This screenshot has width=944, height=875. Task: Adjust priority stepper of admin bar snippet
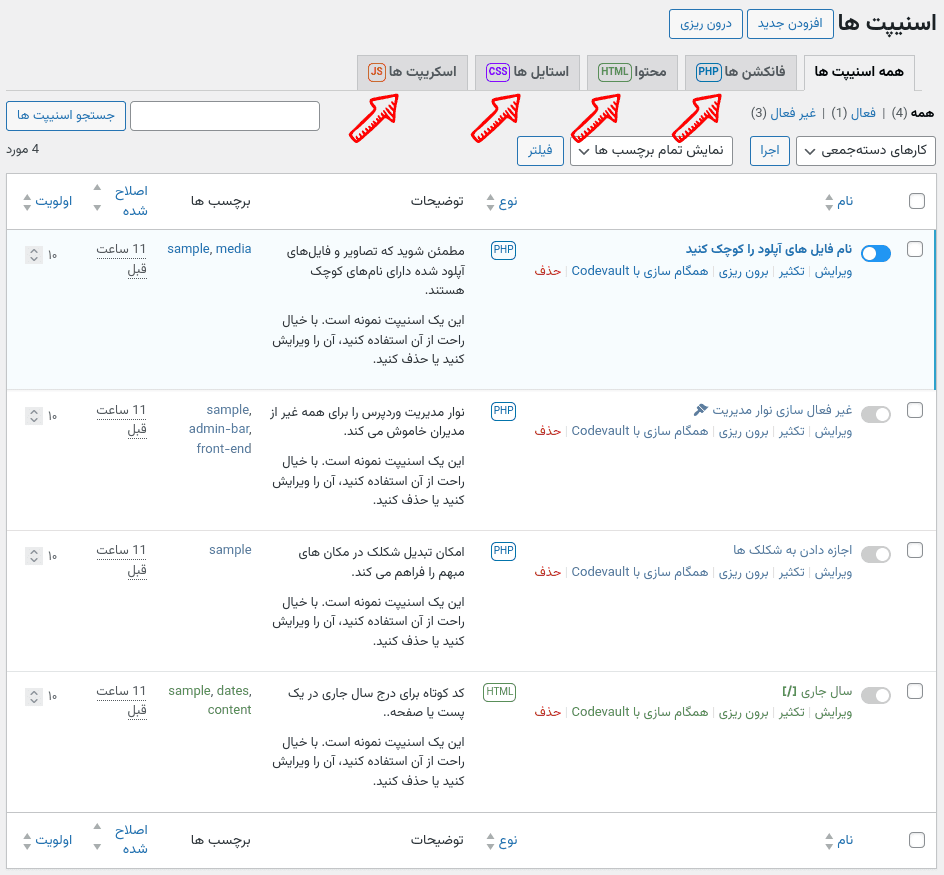coord(34,416)
